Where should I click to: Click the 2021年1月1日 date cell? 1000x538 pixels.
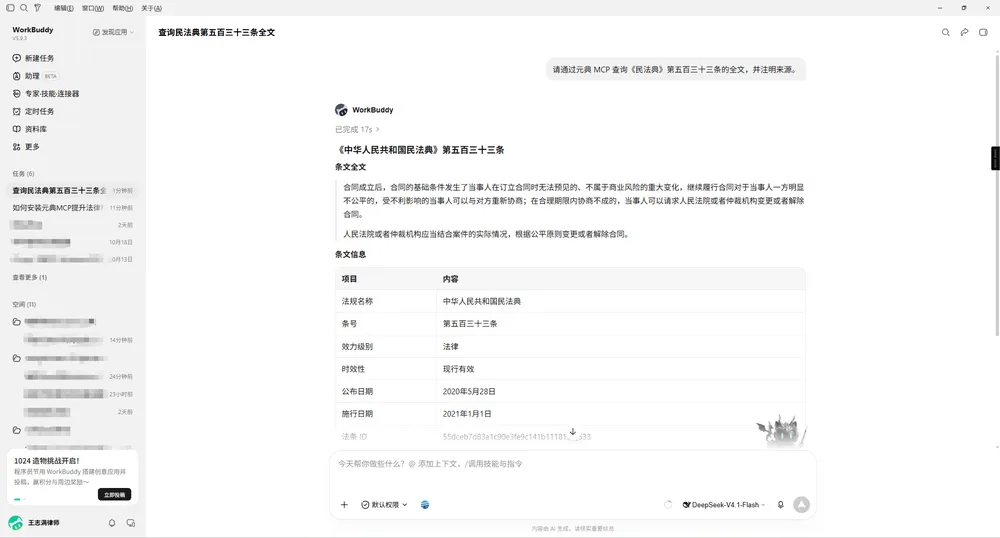pyautogui.click(x=621, y=414)
